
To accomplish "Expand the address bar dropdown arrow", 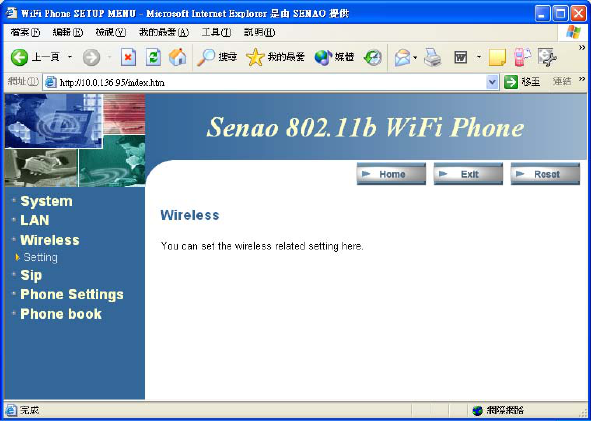I will point(492,82).
